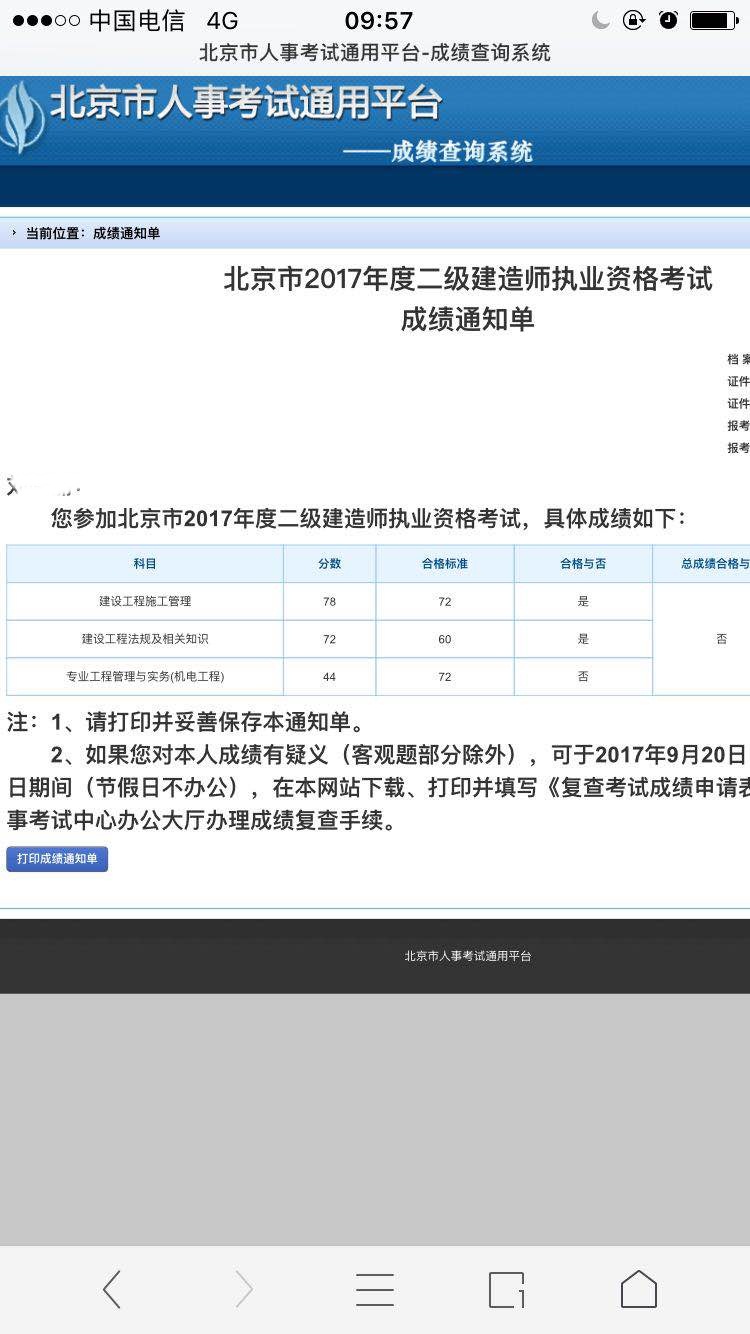Tap the browser forward arrow
This screenshot has width=750, height=1334.
(244, 1290)
